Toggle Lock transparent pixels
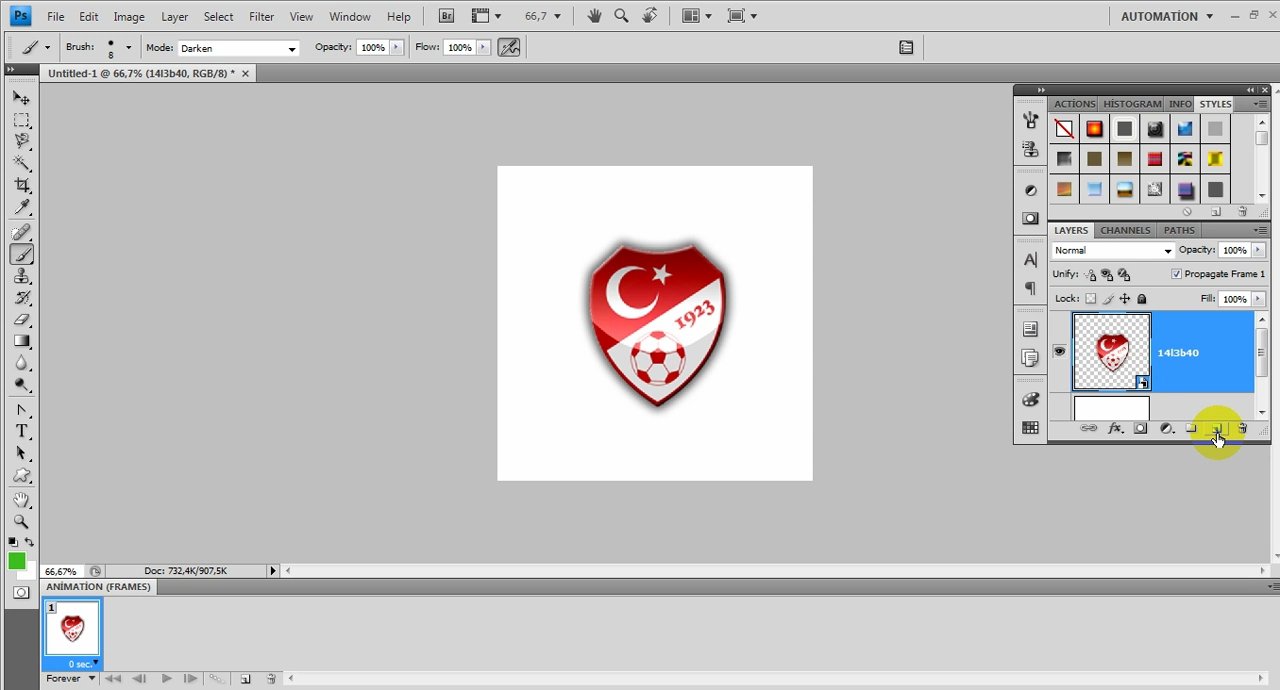 pos(1091,299)
